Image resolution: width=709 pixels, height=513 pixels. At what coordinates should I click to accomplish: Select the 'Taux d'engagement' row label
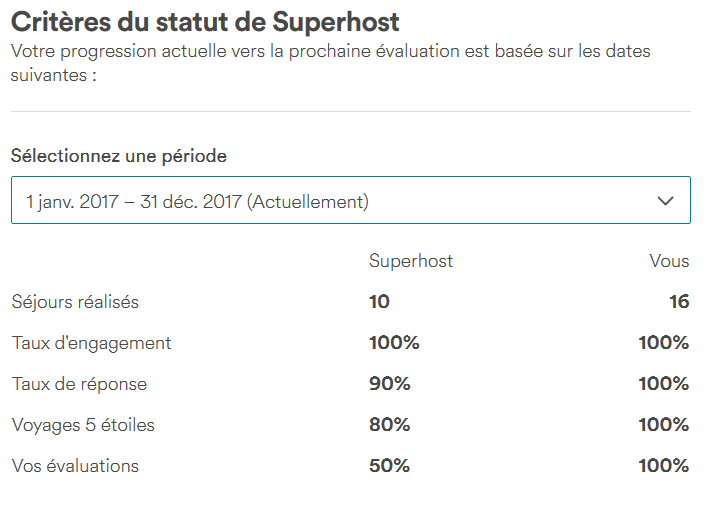coord(91,343)
